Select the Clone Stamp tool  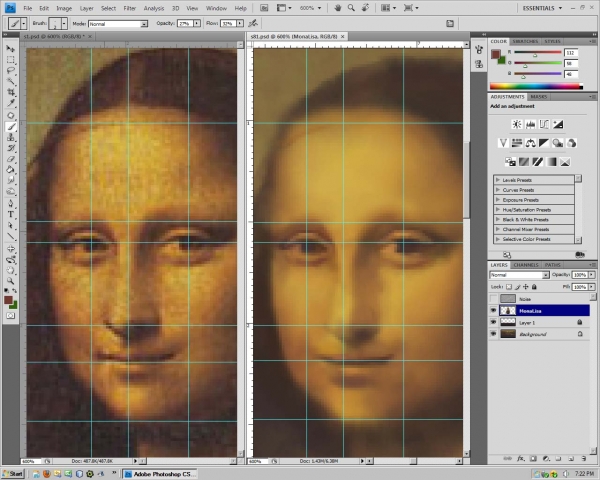click(x=10, y=137)
